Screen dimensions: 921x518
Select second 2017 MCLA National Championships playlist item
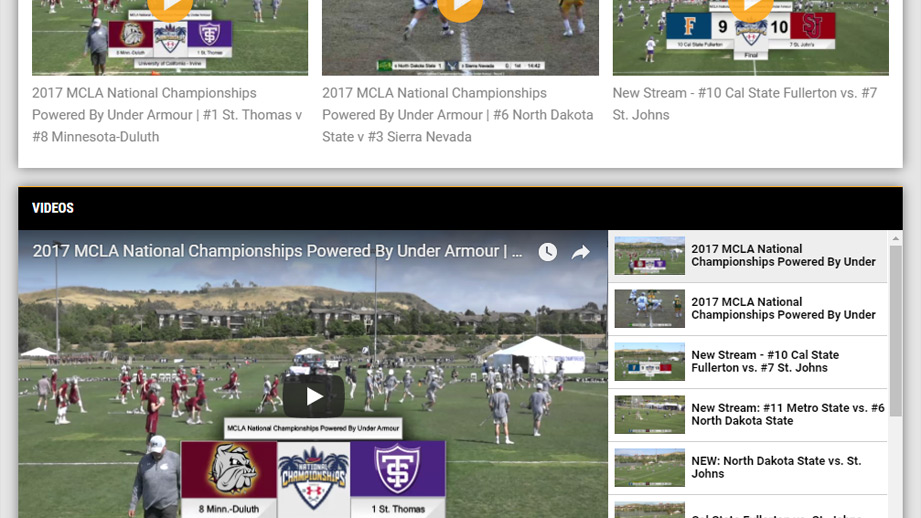(748, 309)
